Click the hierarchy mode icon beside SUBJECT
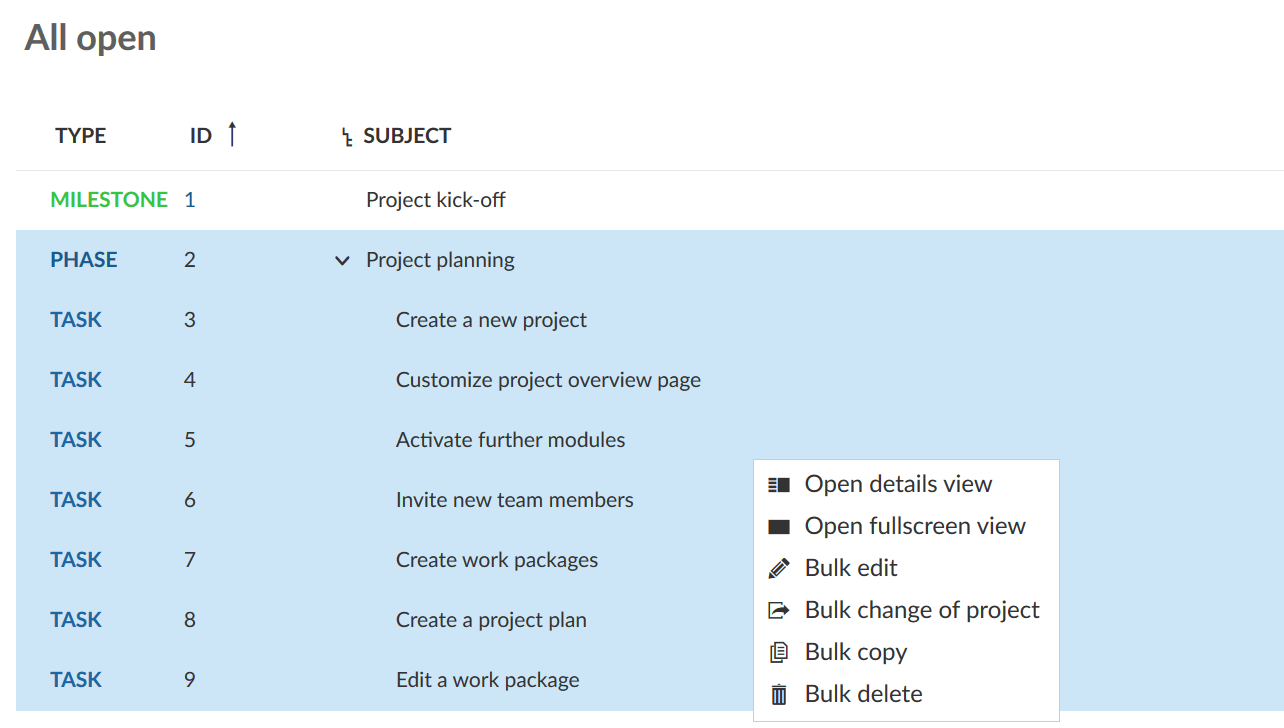This screenshot has height=728, width=1284. (347, 137)
